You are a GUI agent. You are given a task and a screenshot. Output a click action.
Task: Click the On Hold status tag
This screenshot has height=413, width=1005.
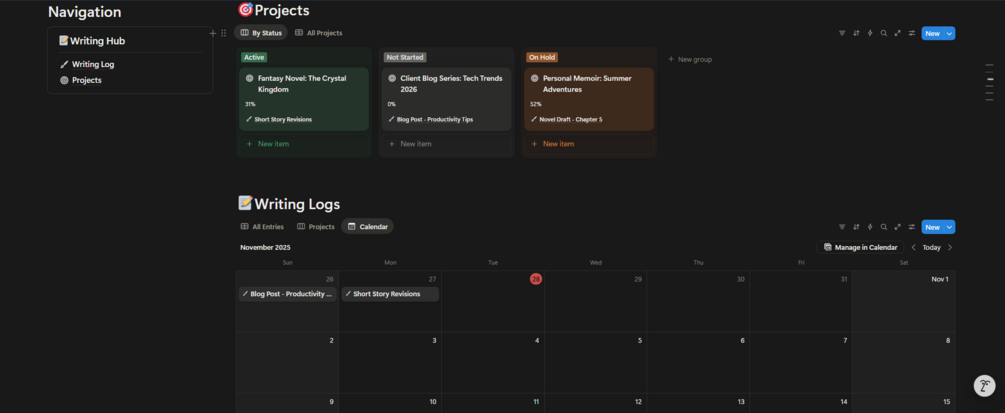pyautogui.click(x=541, y=57)
